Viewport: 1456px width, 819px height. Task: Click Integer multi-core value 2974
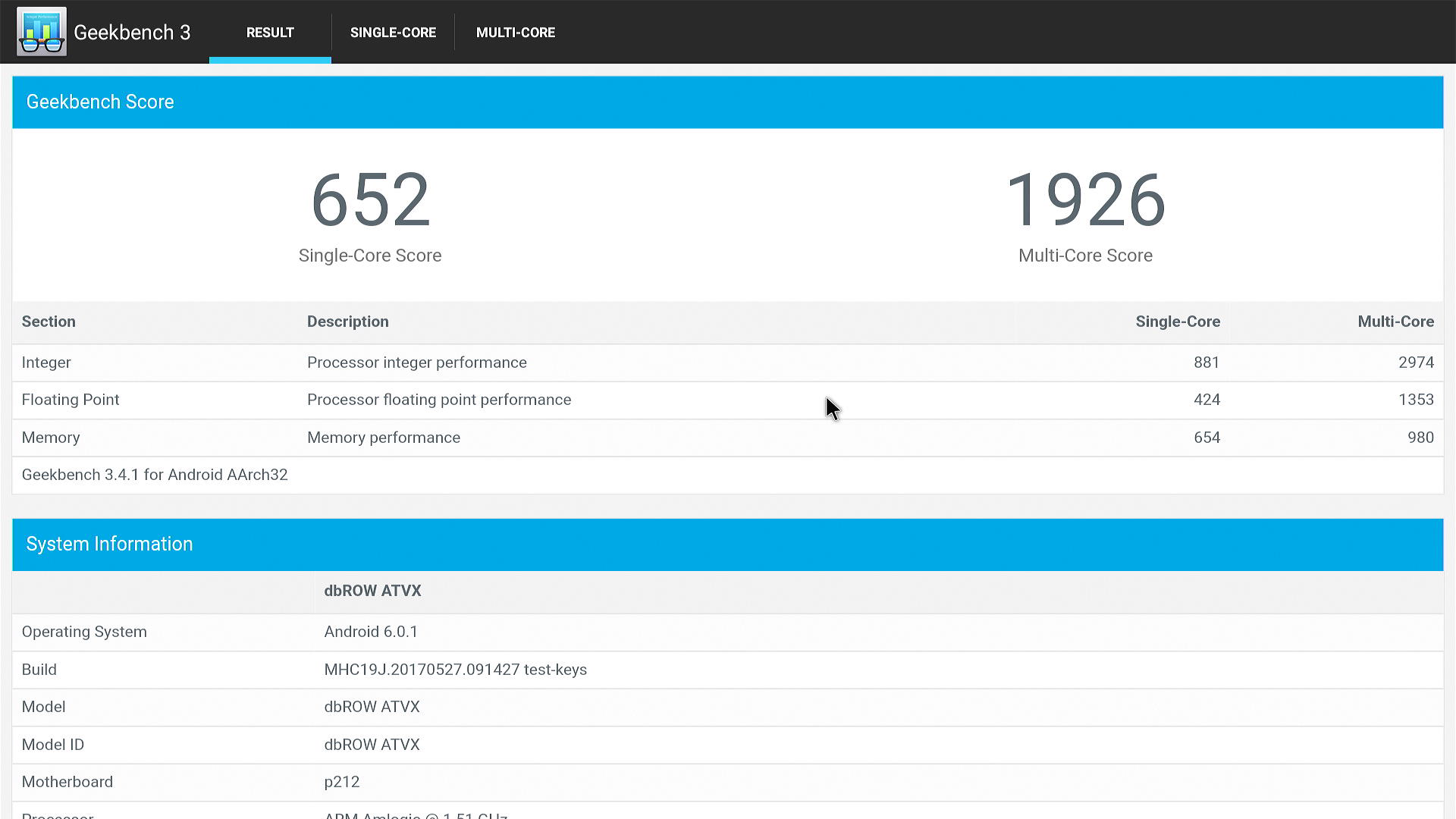click(x=1416, y=362)
